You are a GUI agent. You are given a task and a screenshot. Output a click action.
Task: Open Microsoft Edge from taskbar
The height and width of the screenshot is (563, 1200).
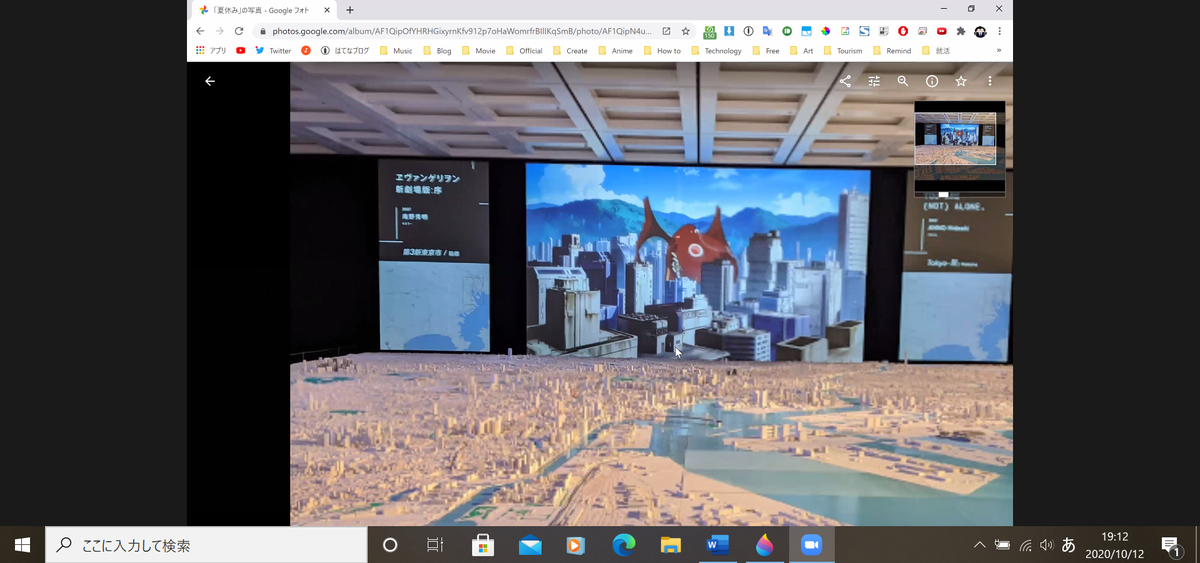pos(624,545)
